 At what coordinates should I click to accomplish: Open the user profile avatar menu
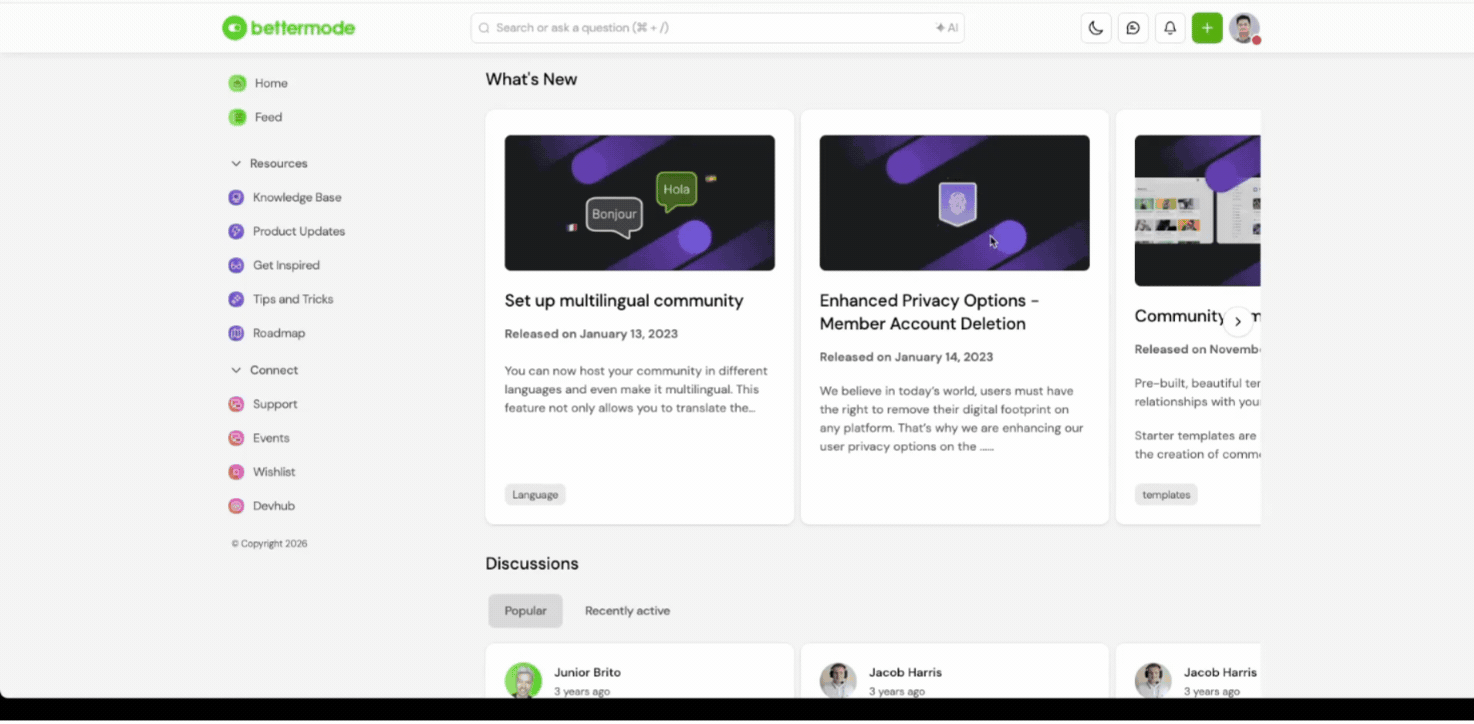coord(1244,28)
